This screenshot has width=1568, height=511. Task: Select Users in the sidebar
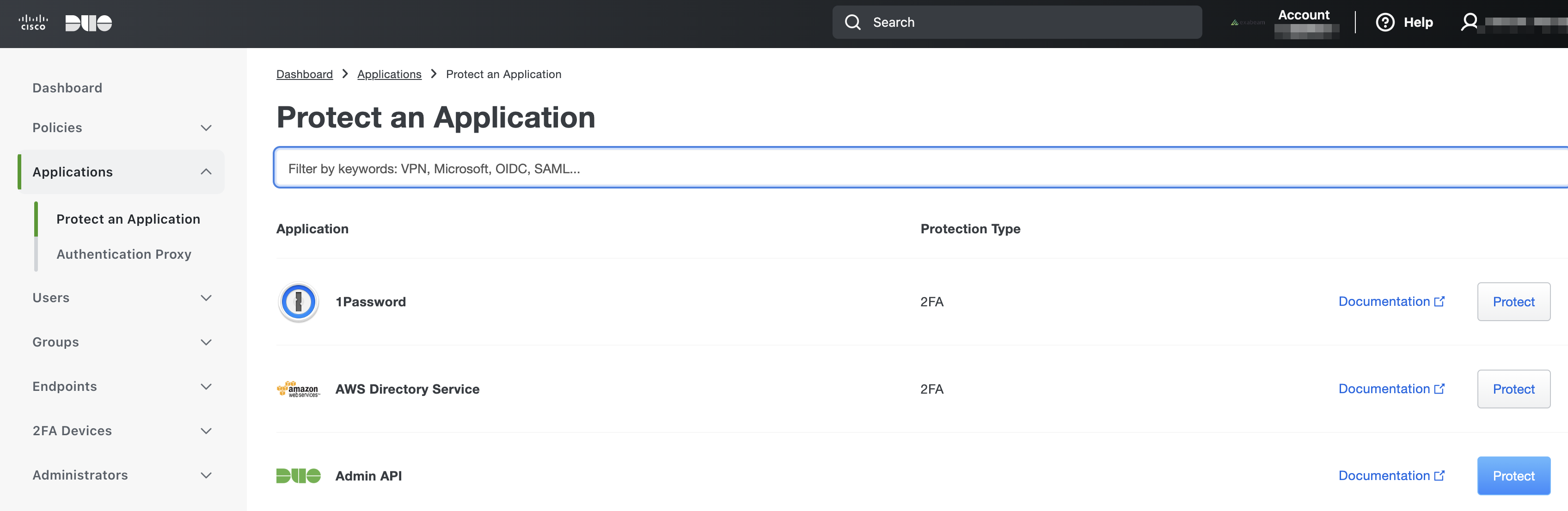tap(51, 298)
